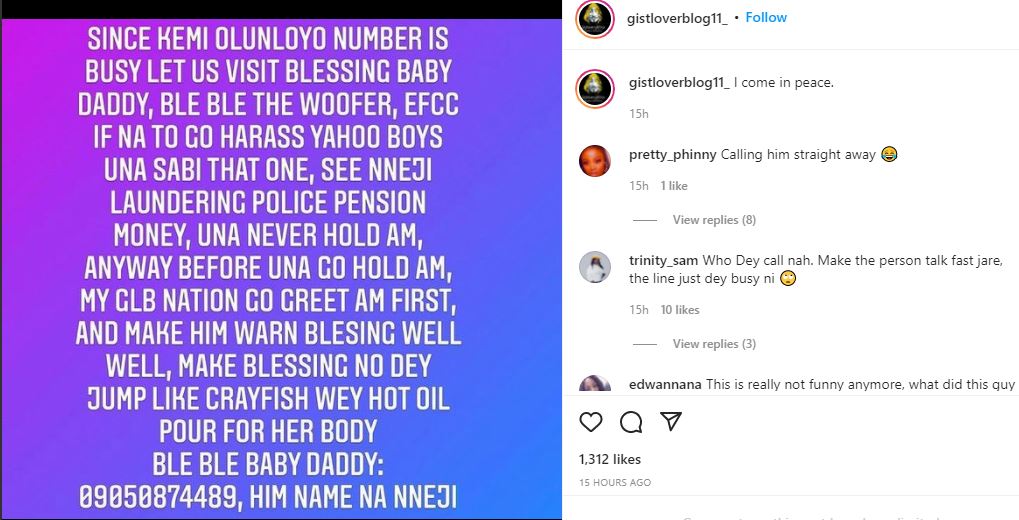Image resolution: width=1019 pixels, height=520 pixels.
Task: Expand View replies (3) under trinity_sam
Action: coord(714,344)
